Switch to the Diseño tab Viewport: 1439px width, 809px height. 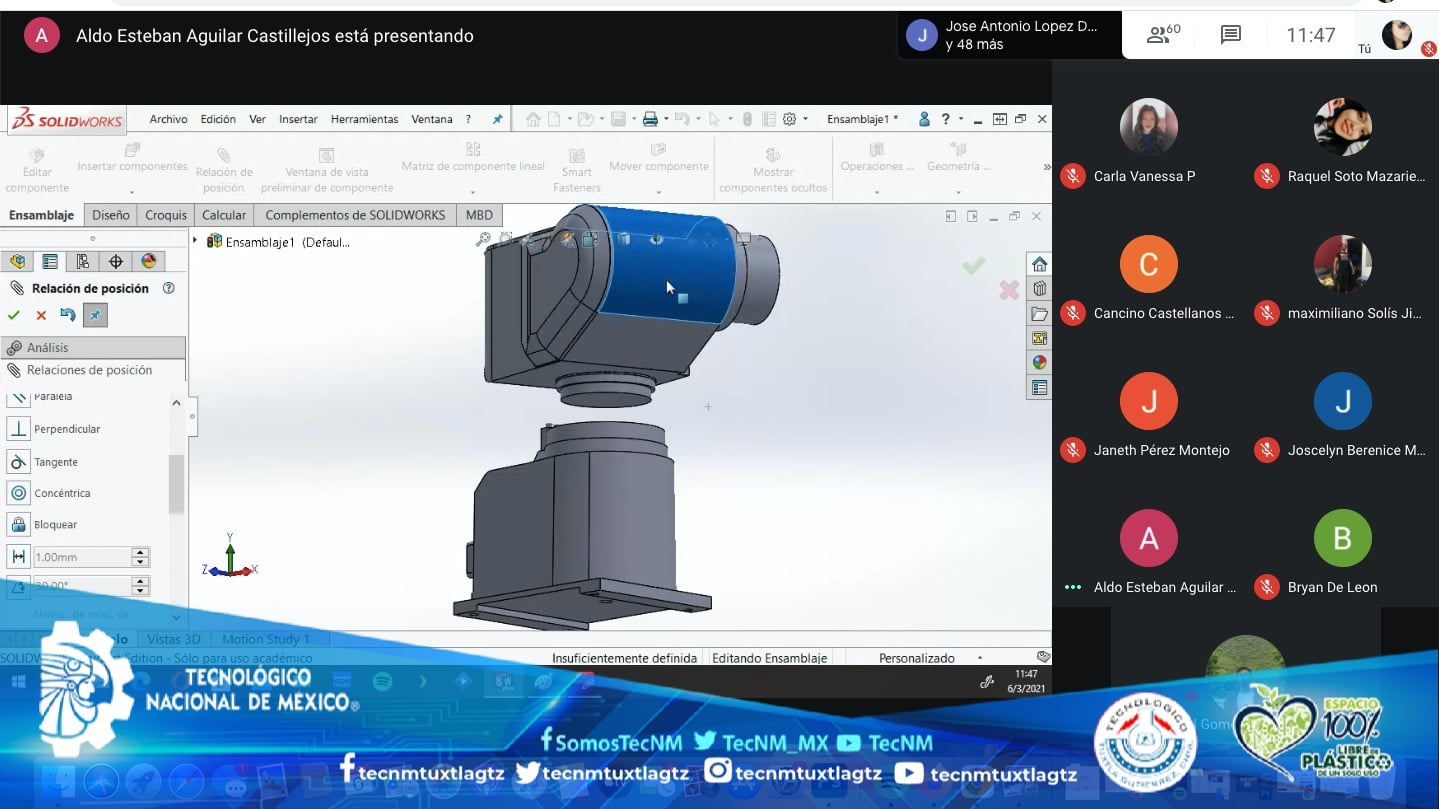[x=111, y=215]
